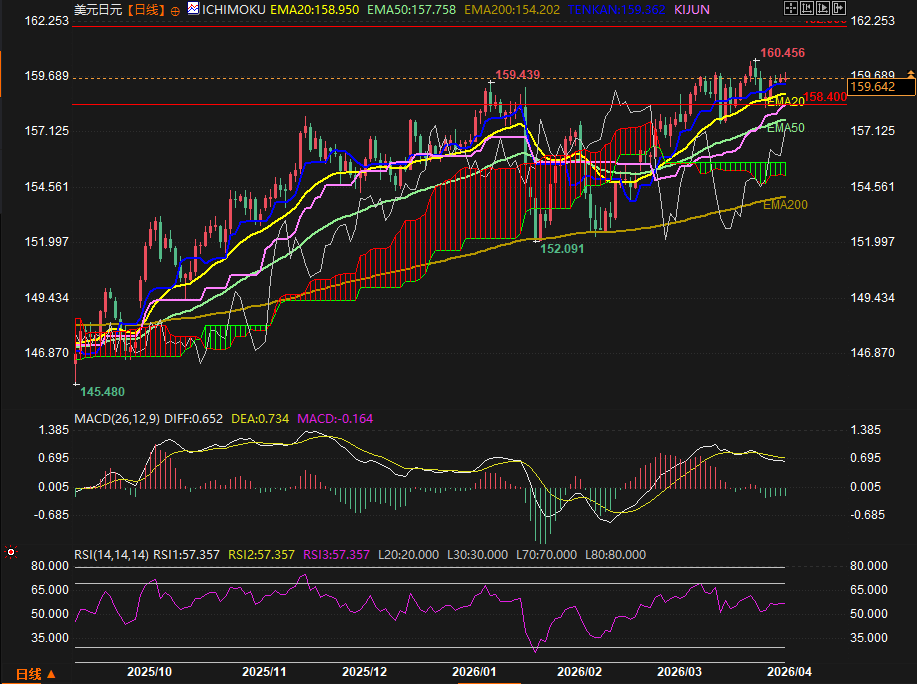Click the current price tag 159.642

coord(871,87)
